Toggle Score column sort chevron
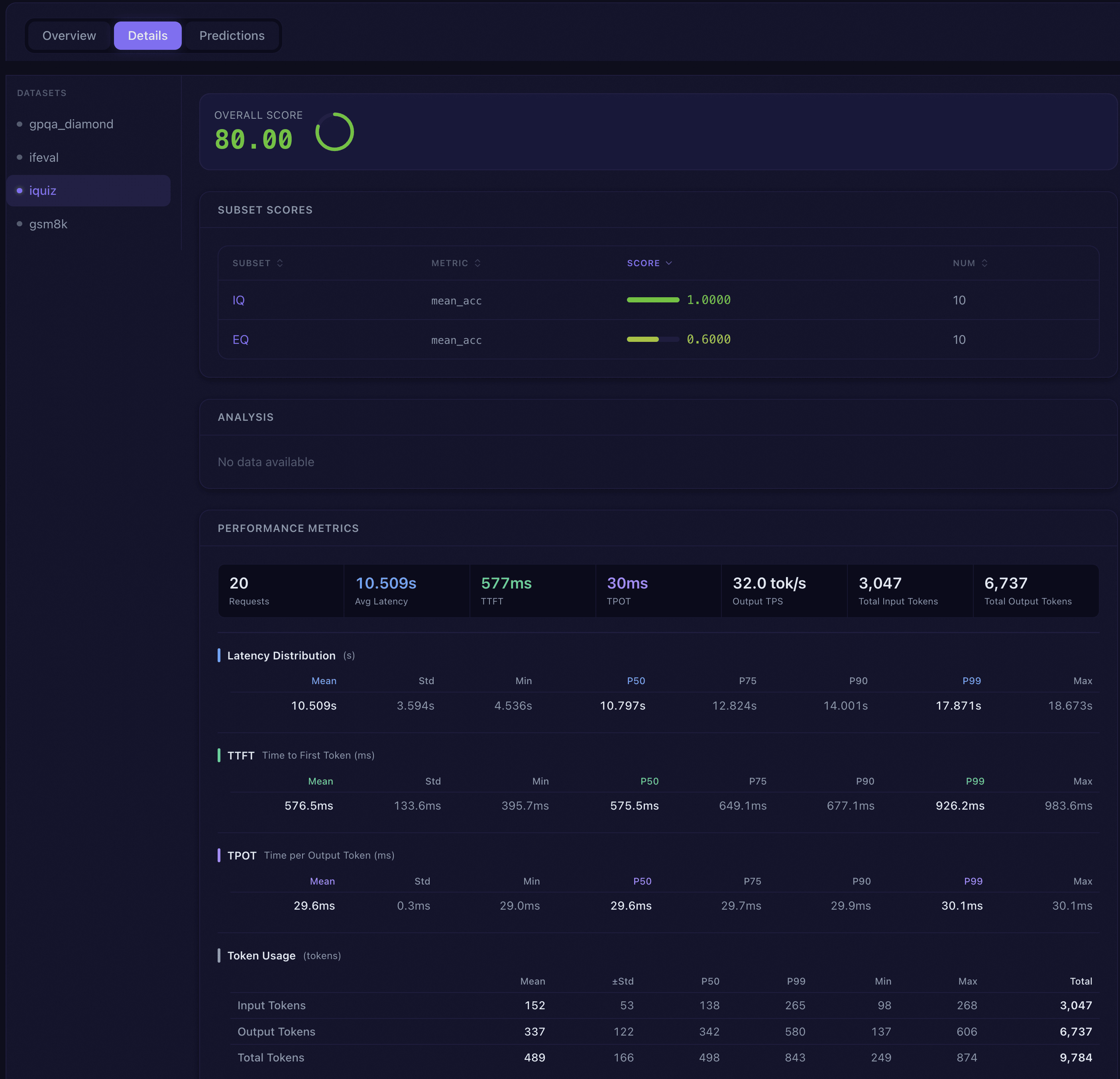 click(x=669, y=263)
